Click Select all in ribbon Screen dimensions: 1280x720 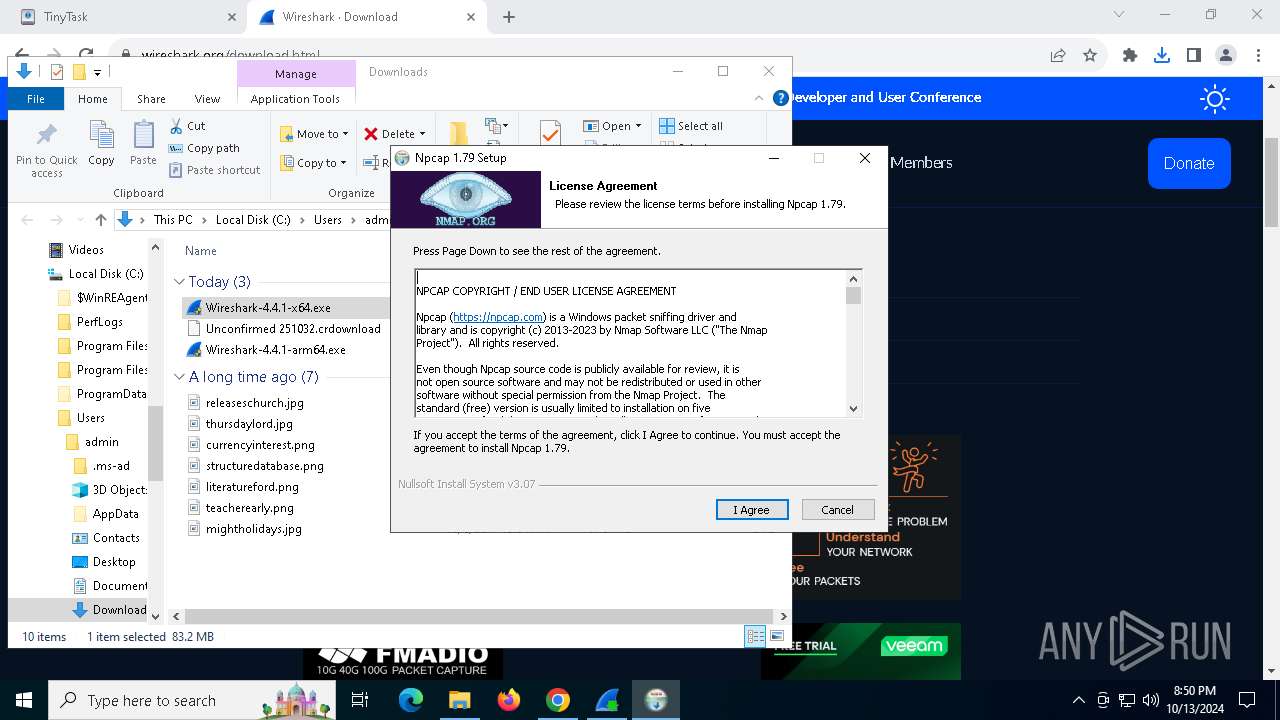(690, 126)
